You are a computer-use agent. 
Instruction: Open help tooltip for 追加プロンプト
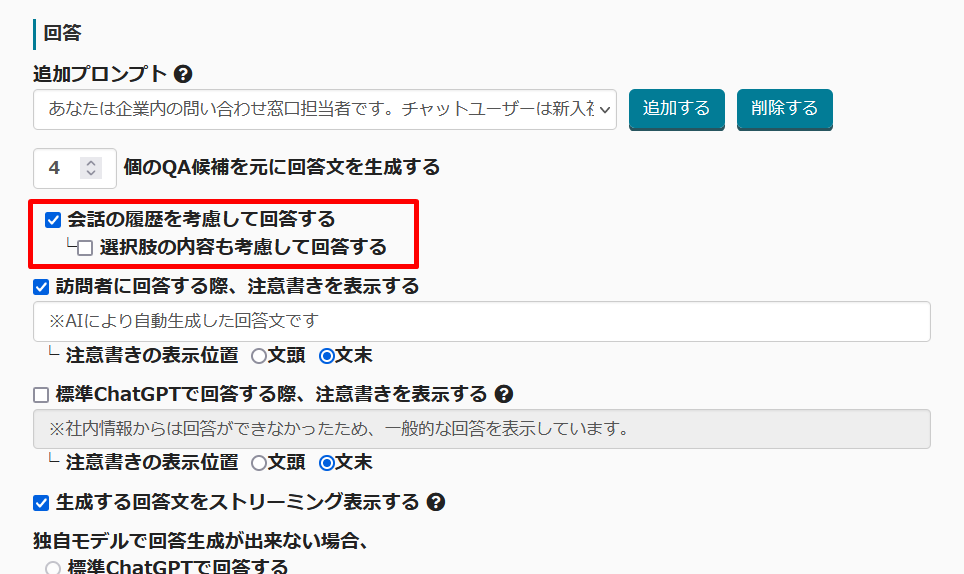183,74
